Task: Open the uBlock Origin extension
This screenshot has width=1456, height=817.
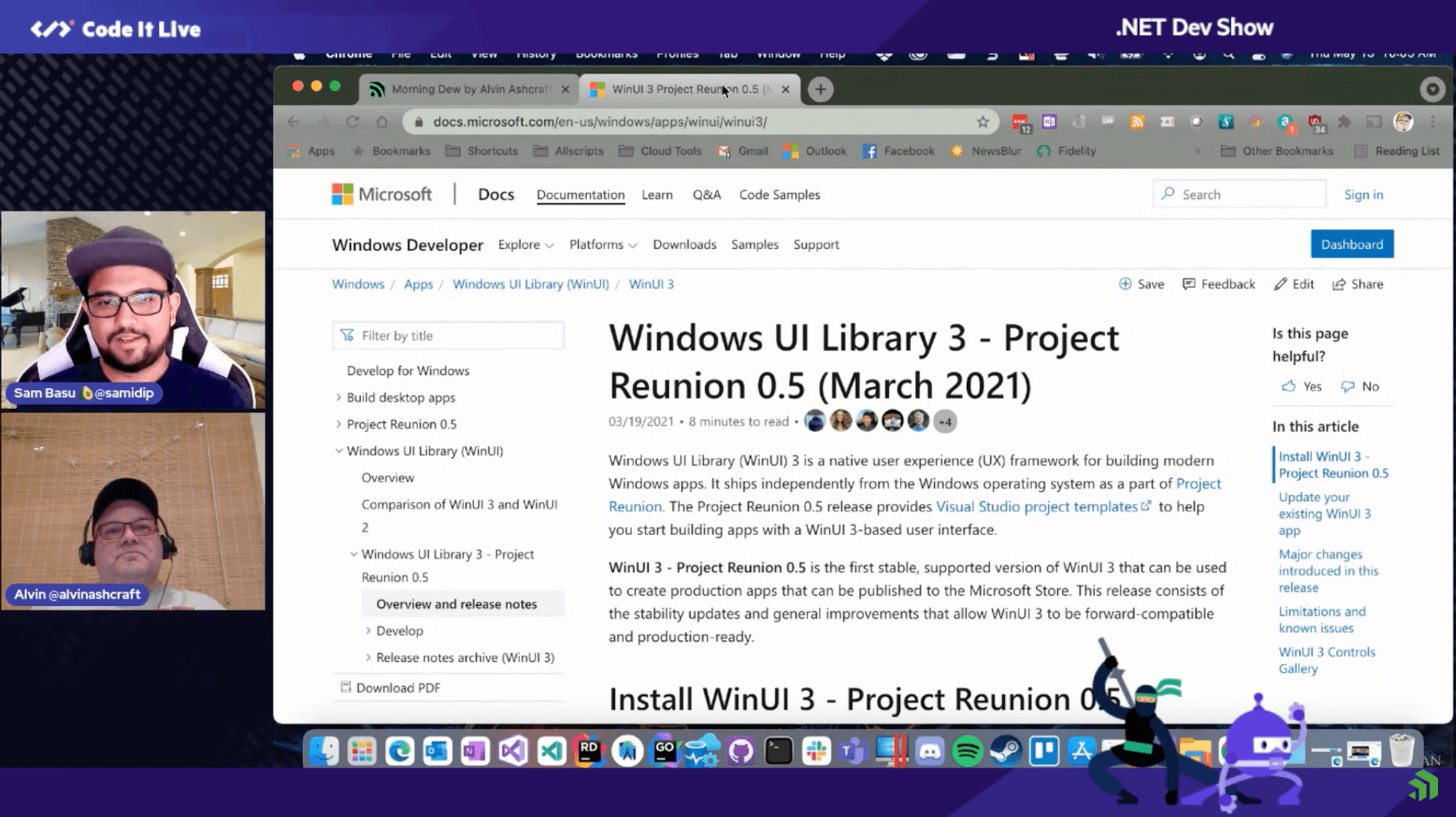Action: (1315, 122)
